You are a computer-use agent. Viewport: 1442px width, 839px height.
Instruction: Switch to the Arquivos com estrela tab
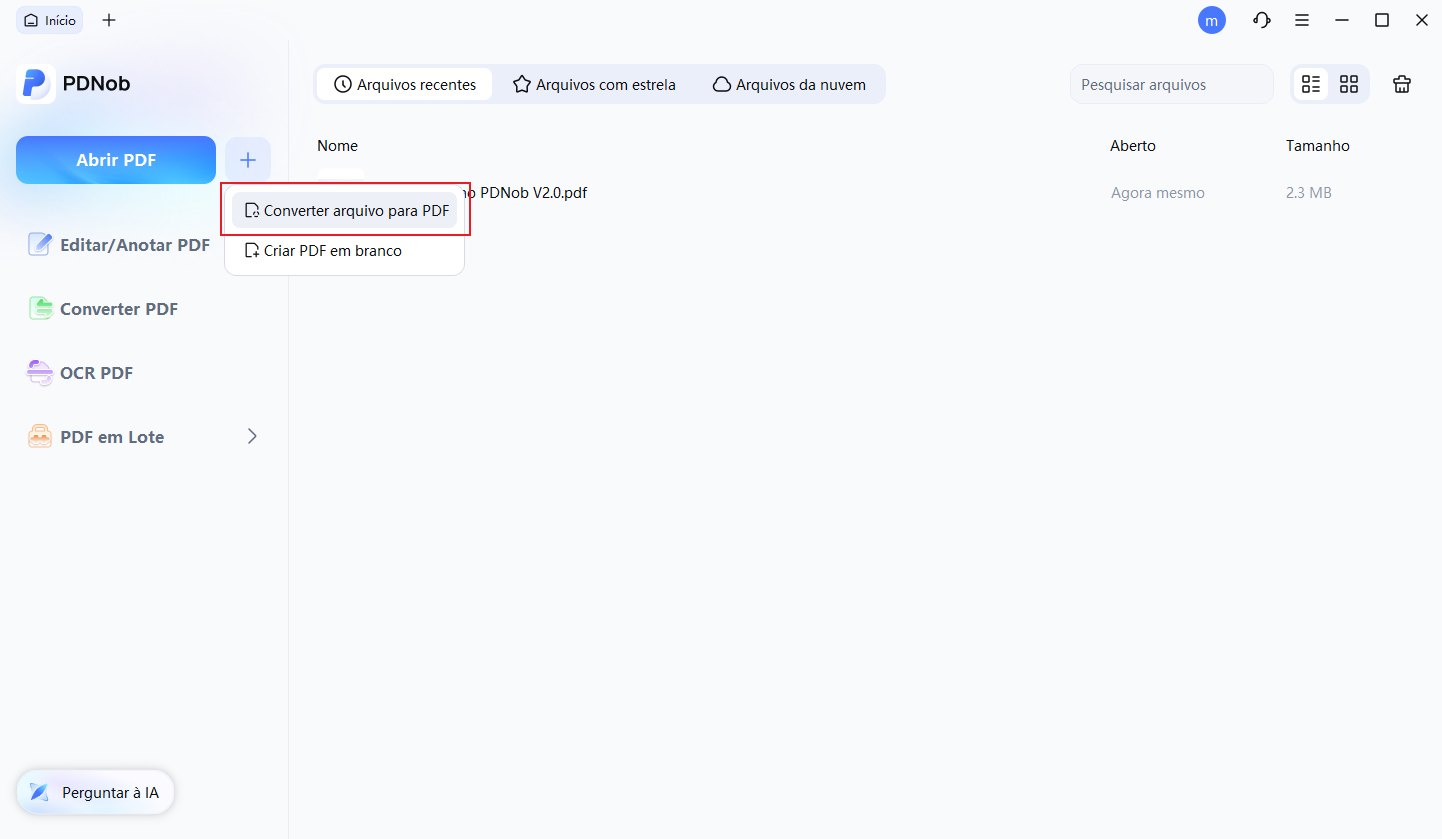pyautogui.click(x=594, y=84)
